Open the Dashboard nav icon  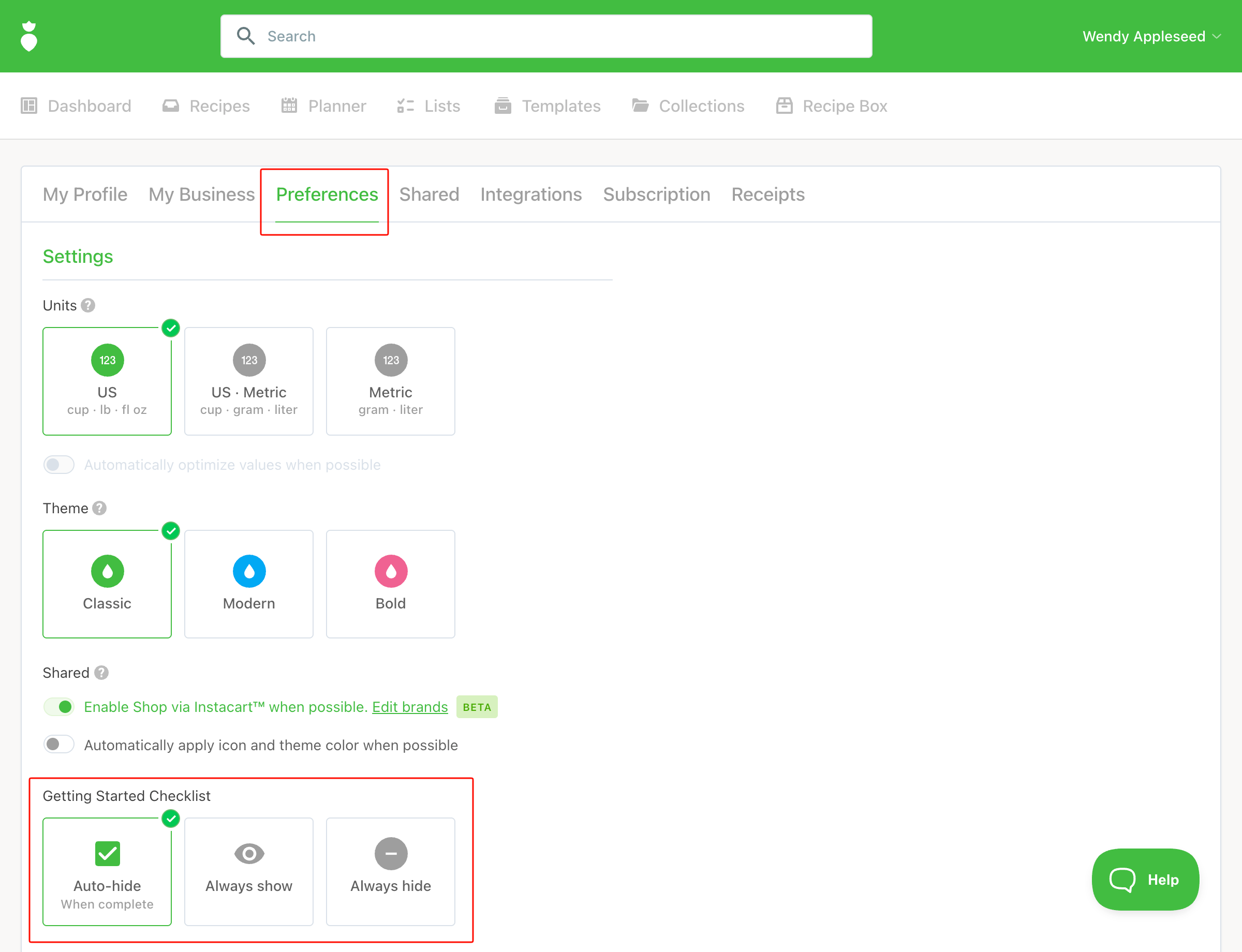pos(29,106)
